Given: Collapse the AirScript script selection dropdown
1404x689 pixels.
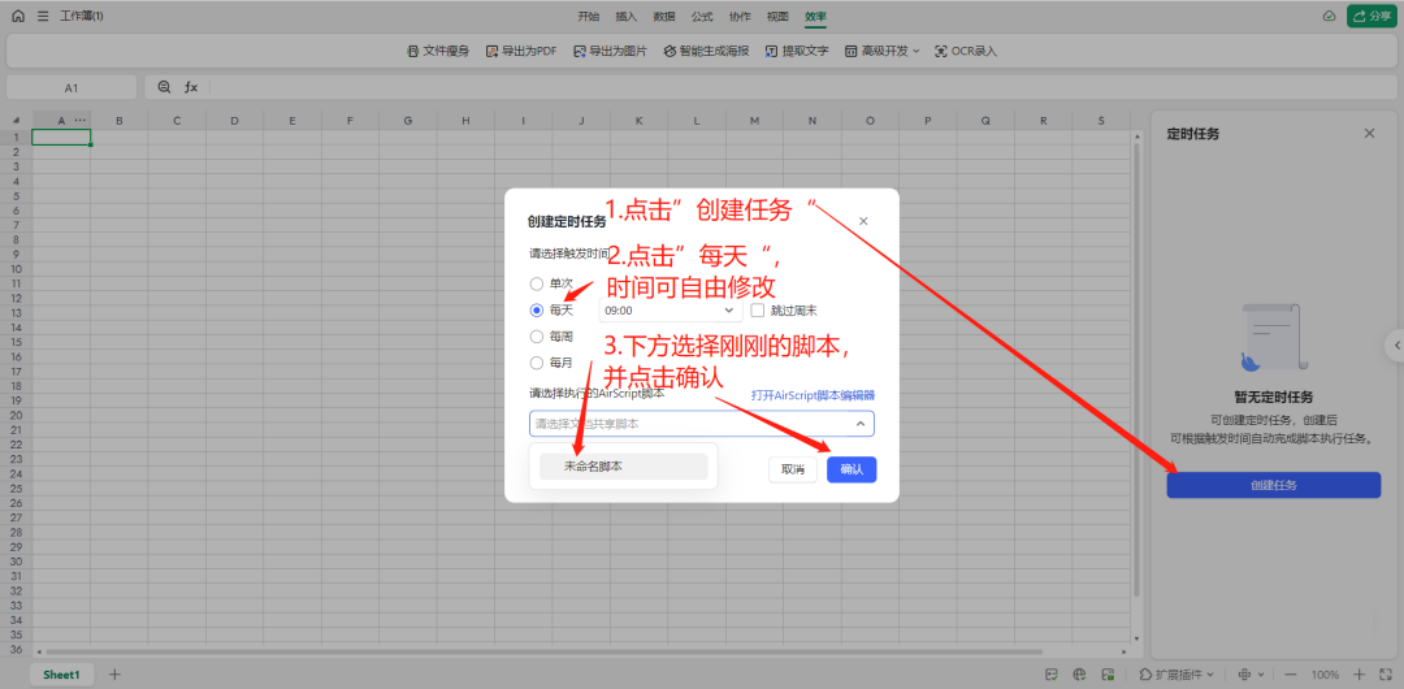Looking at the screenshot, I should point(860,424).
